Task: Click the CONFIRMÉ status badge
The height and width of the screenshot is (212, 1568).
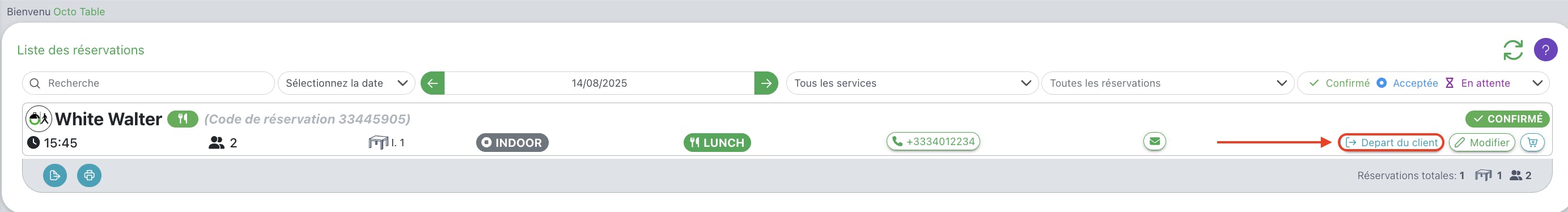Action: 1507,119
